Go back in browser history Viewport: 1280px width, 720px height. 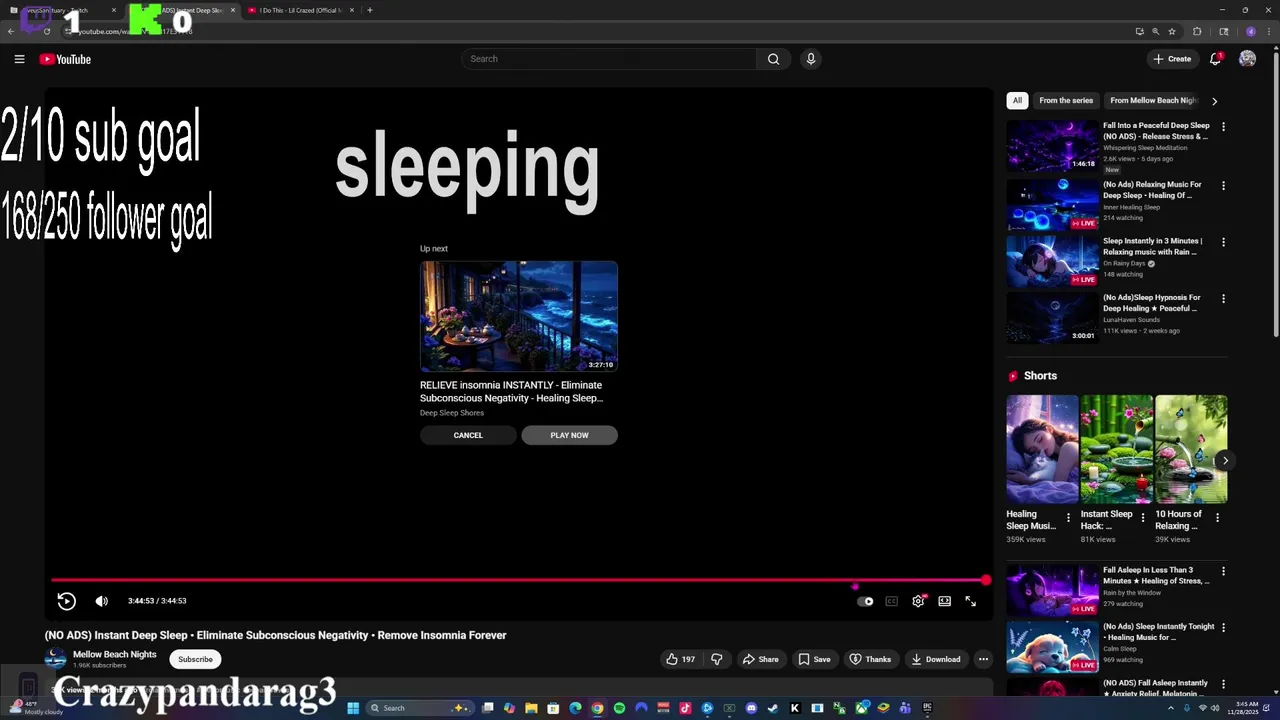[x=11, y=31]
